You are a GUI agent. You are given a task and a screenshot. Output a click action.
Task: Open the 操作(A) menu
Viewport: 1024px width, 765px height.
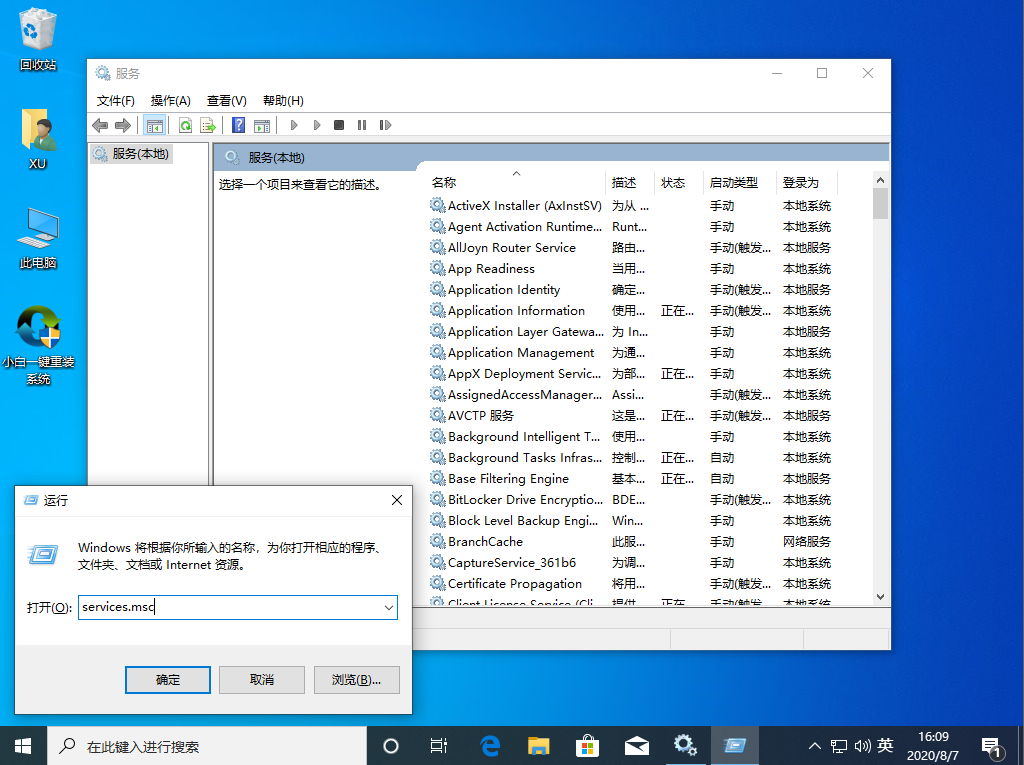[170, 100]
